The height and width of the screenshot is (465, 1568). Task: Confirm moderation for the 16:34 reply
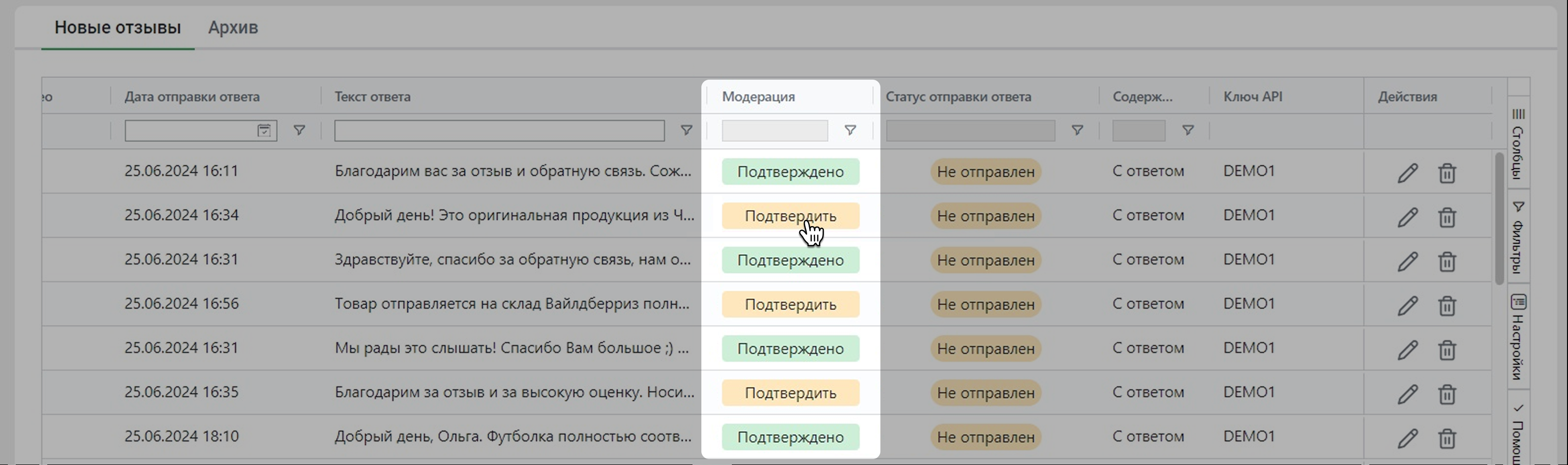coord(790,216)
